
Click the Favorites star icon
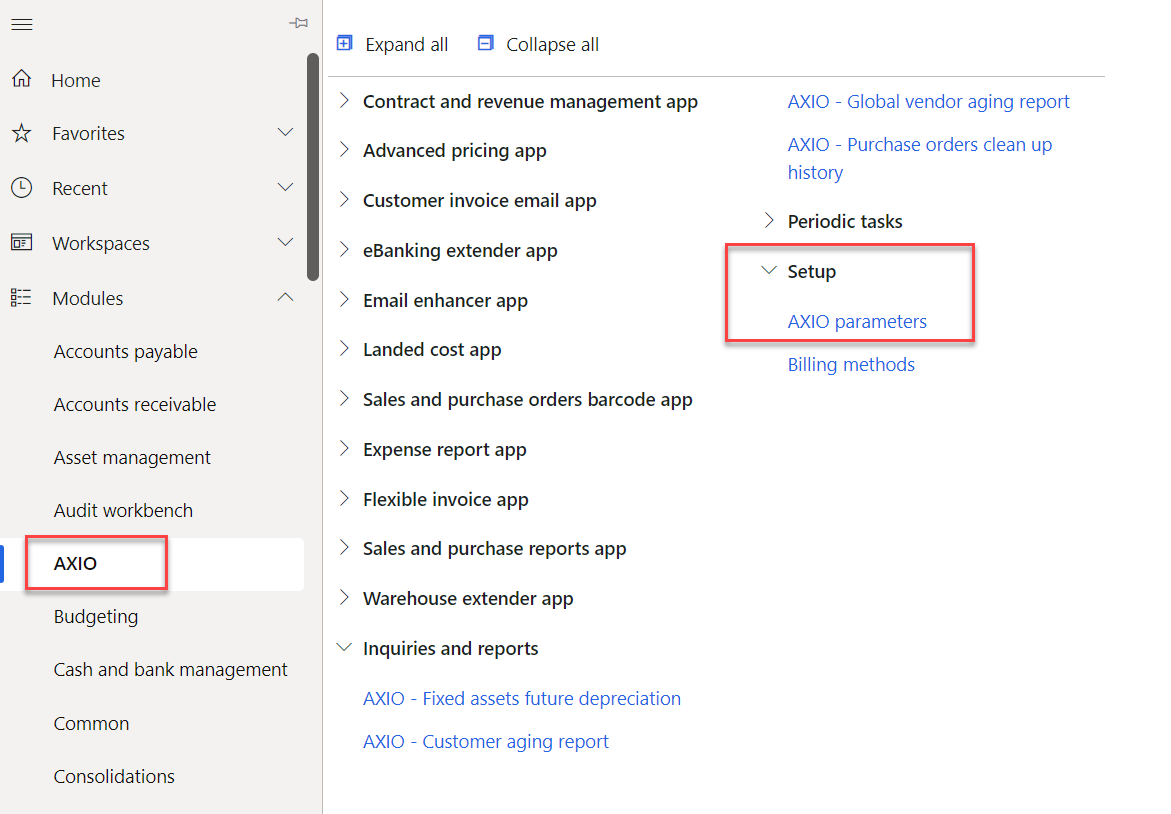(21, 133)
